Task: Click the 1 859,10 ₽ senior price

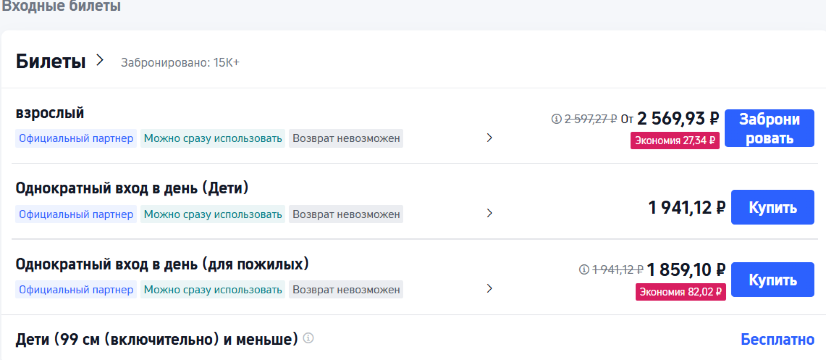Action: click(686, 270)
